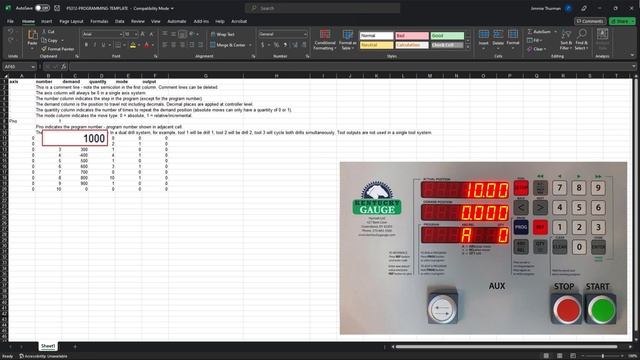Switch to the Insert ribbon tab
The height and width of the screenshot is (360, 640).
click(x=47, y=21)
